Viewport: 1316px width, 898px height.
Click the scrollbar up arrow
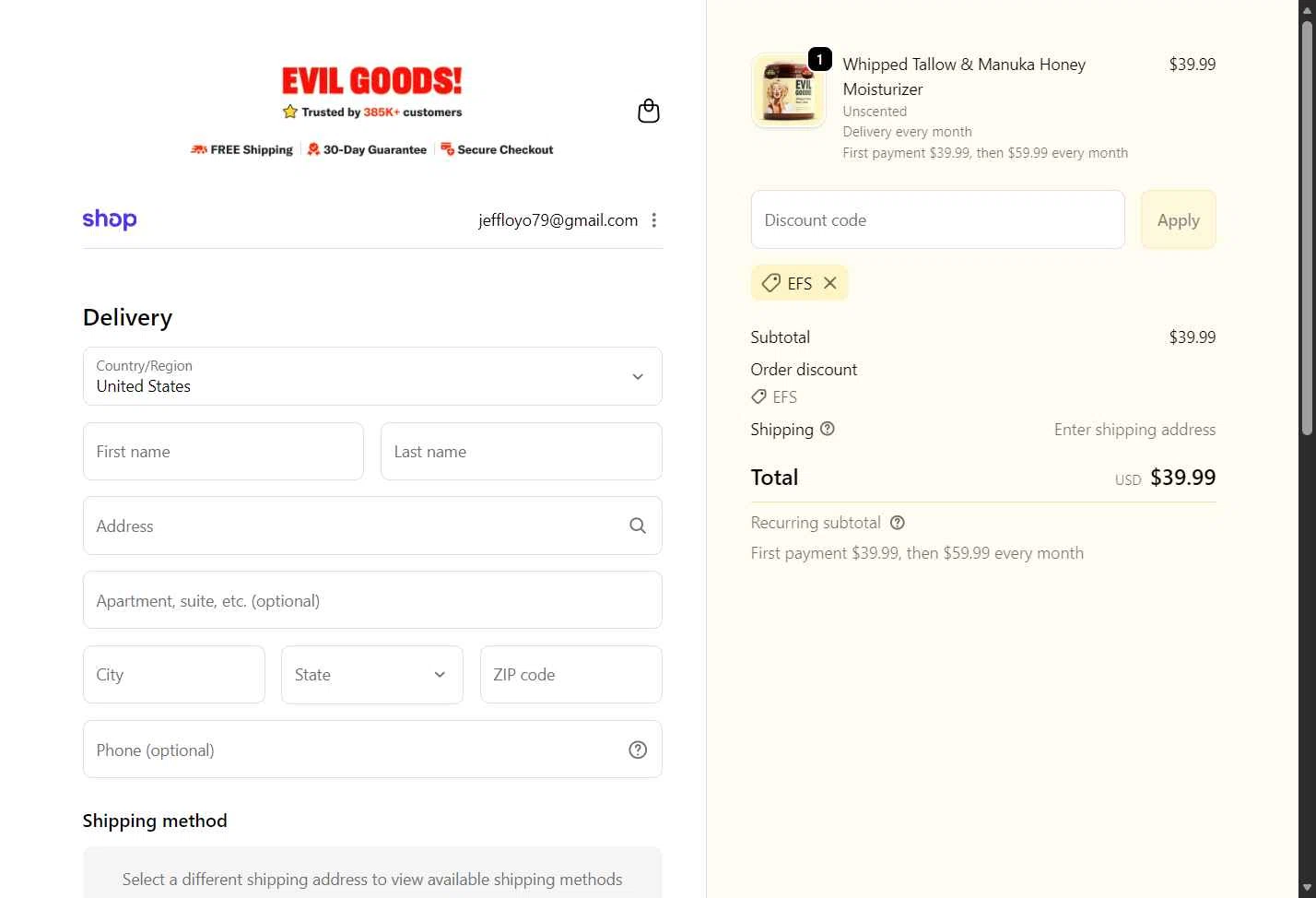[1307, 8]
